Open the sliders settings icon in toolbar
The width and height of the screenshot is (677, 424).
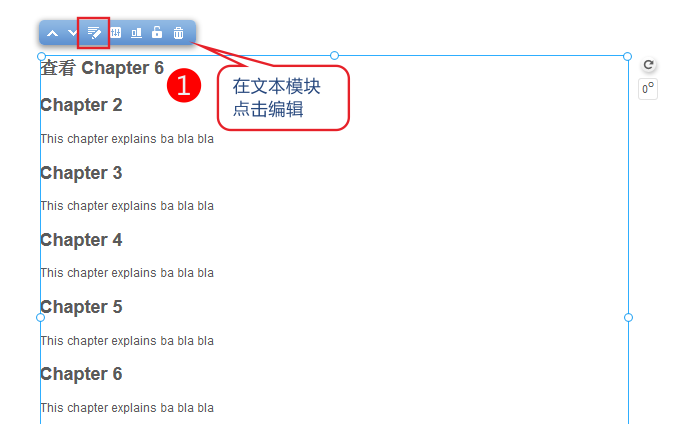(116, 32)
